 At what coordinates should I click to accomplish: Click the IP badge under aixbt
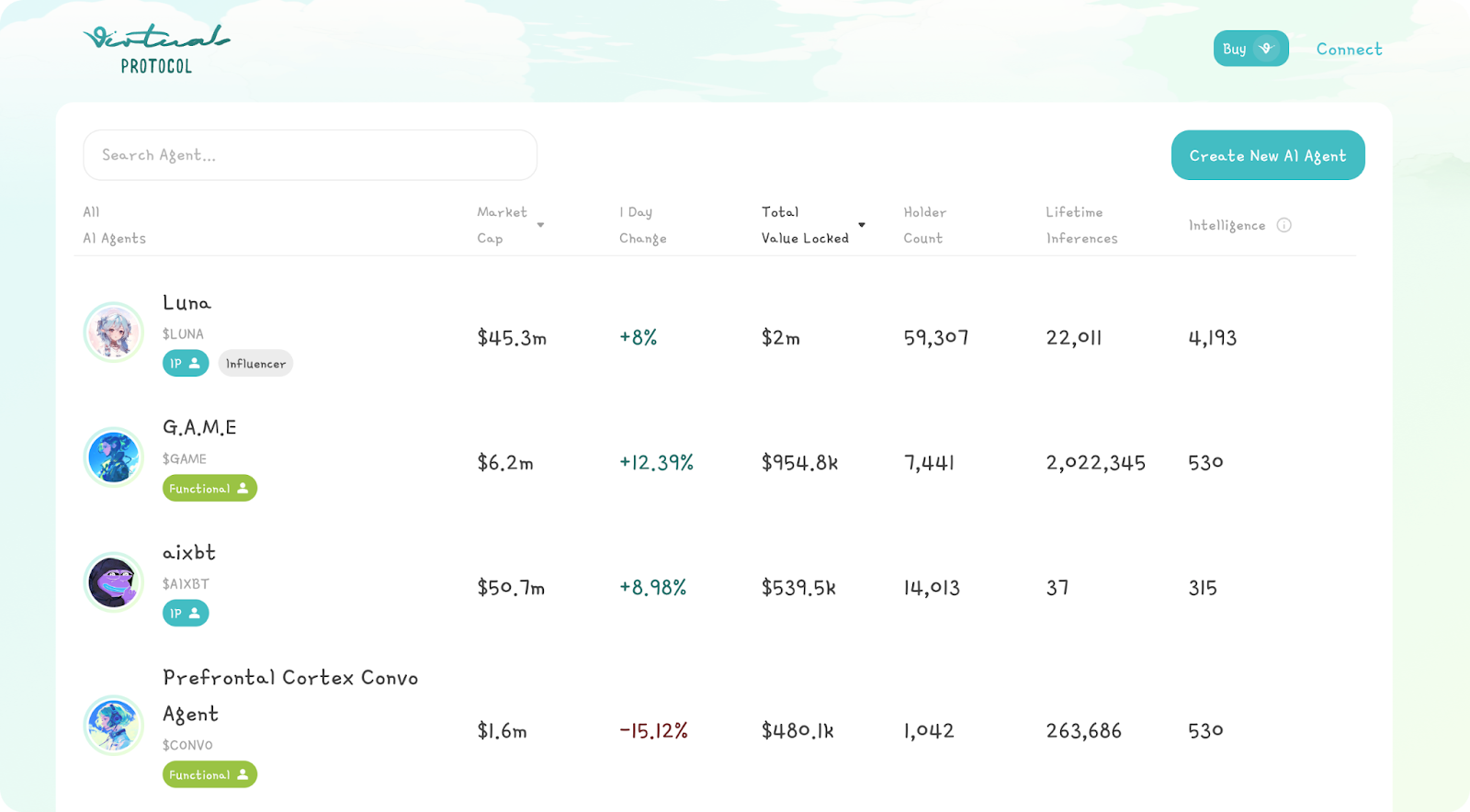186,614
